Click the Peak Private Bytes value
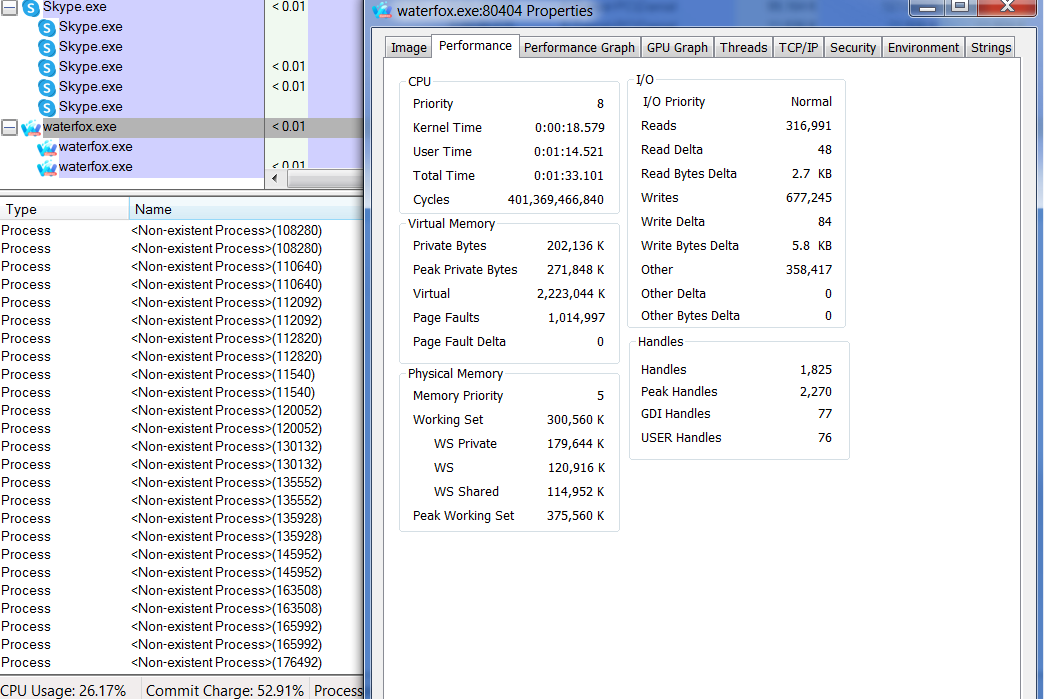 (x=575, y=270)
